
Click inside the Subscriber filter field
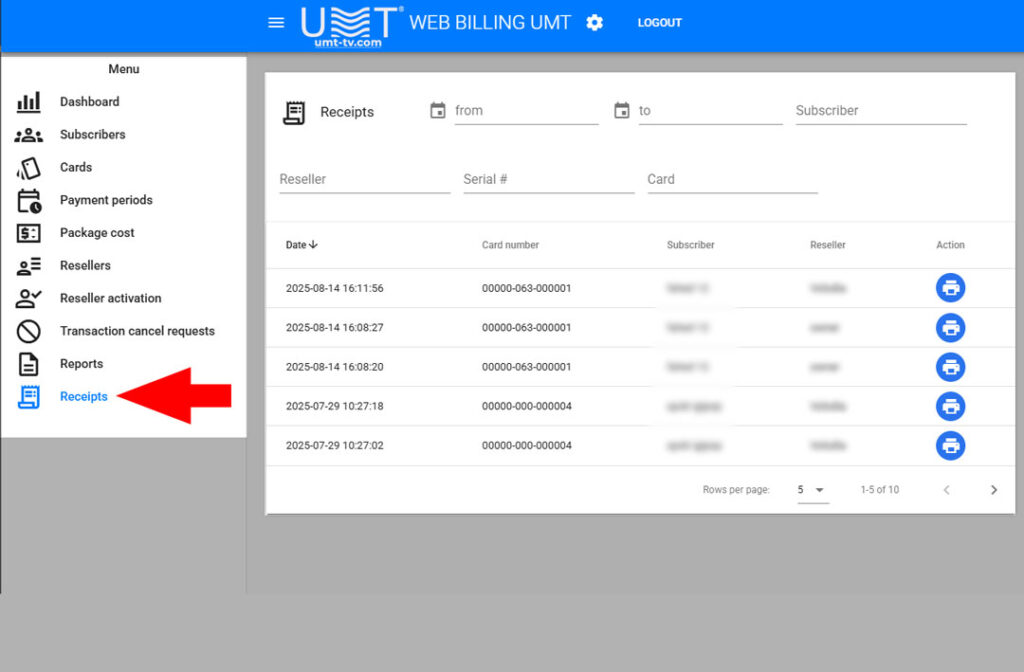(880, 111)
